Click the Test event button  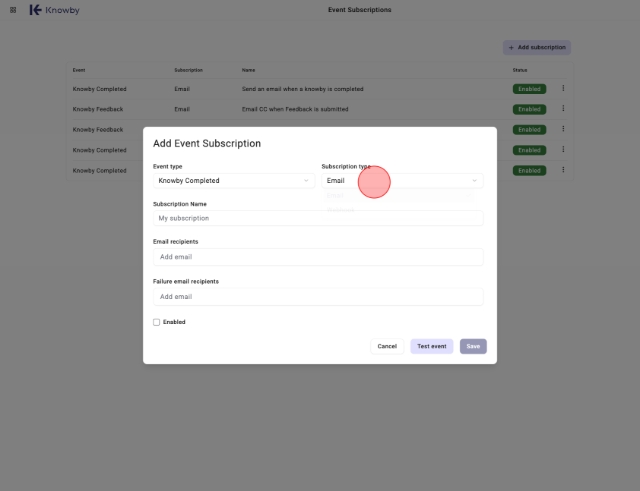click(431, 346)
